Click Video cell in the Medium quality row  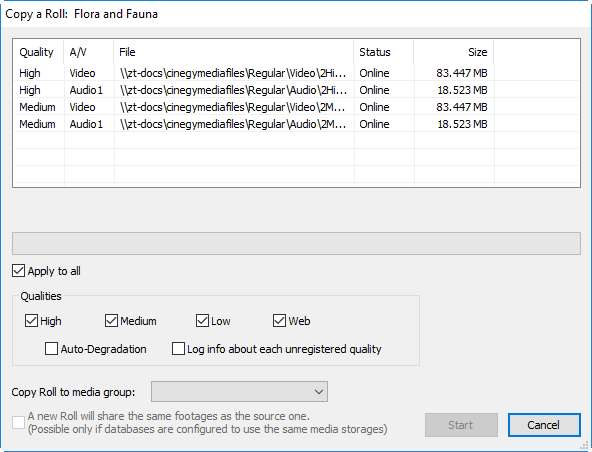pos(82,107)
